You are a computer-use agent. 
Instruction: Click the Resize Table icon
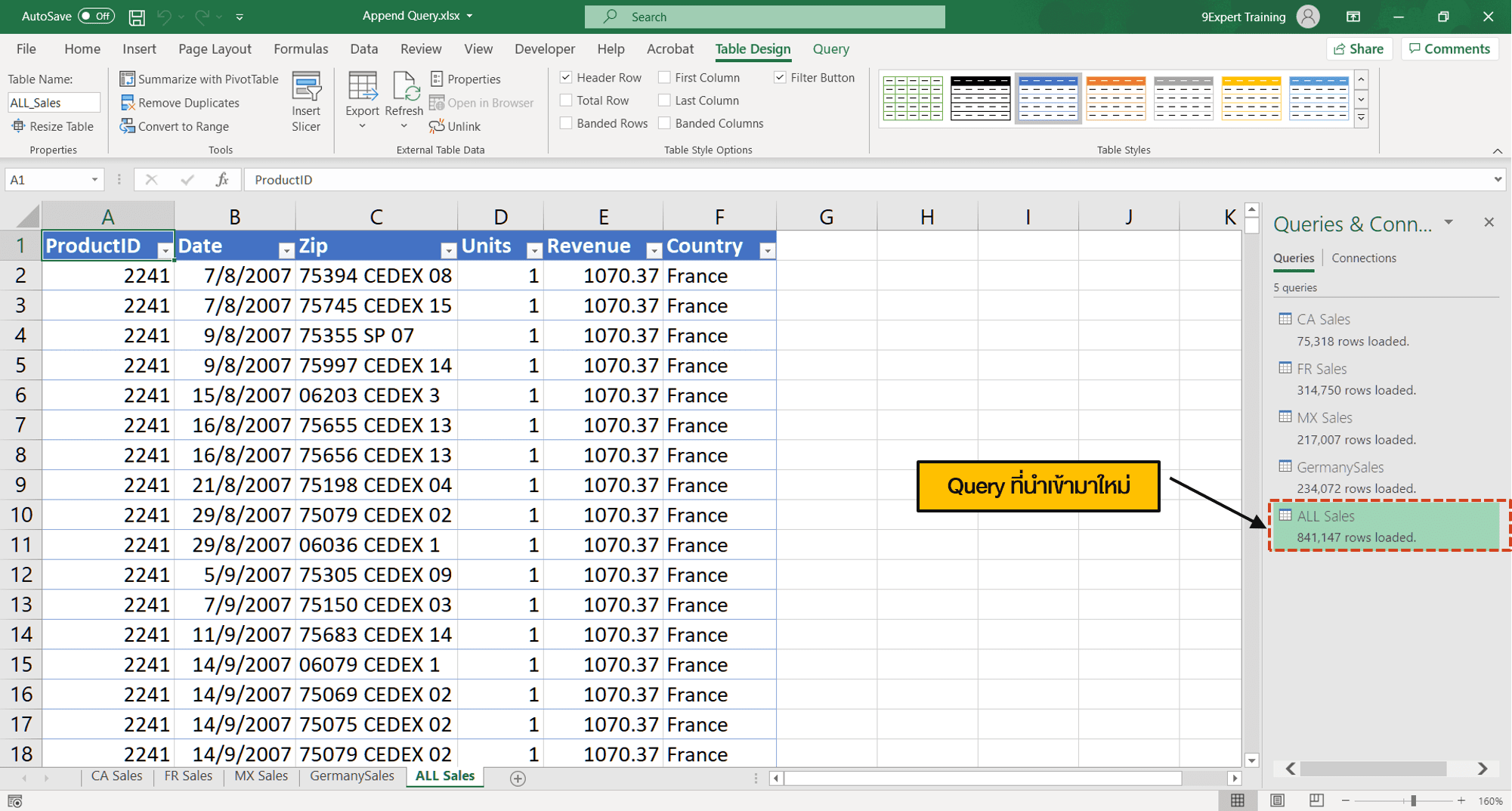(53, 126)
